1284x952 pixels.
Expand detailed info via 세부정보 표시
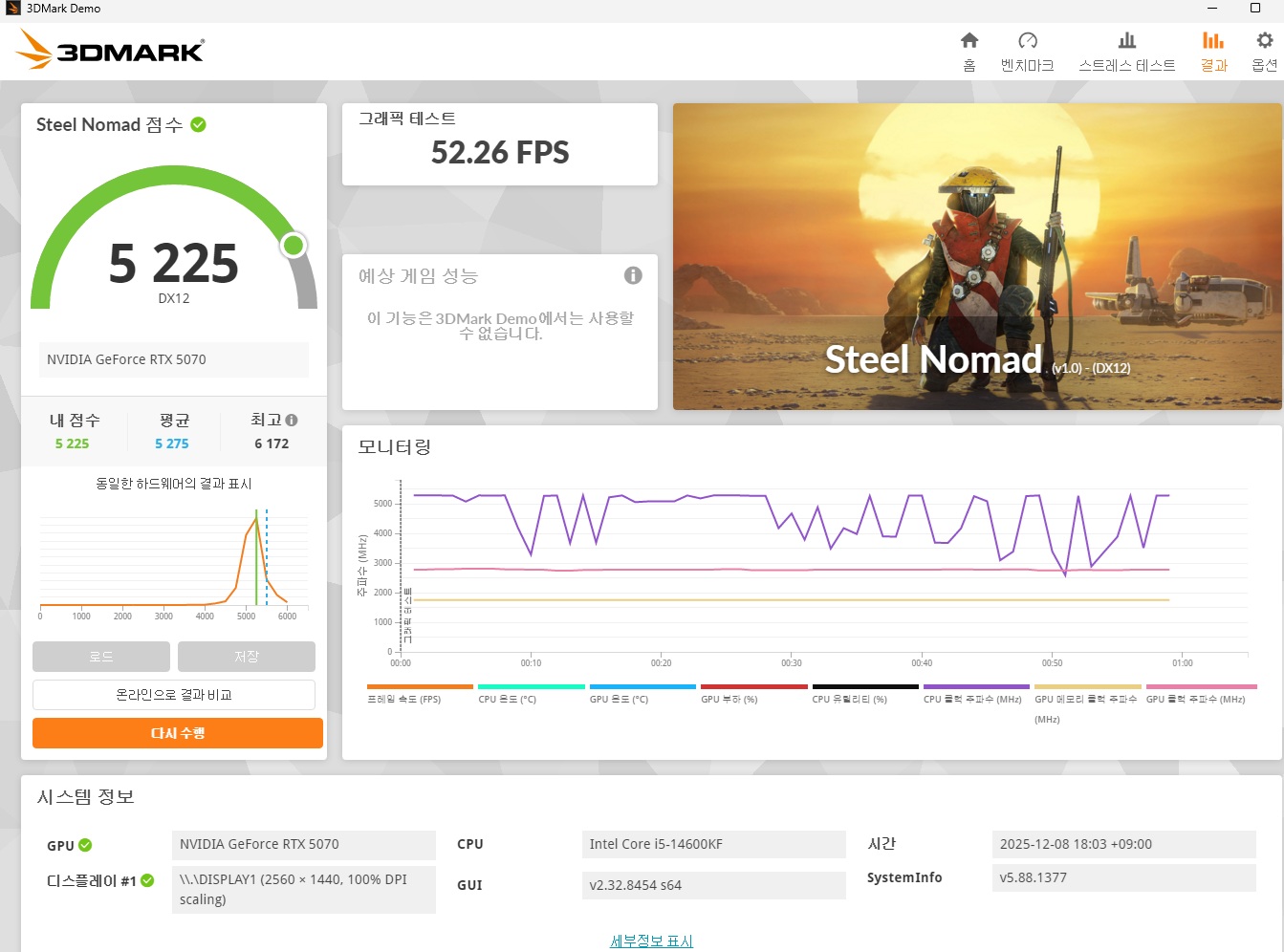point(651,941)
